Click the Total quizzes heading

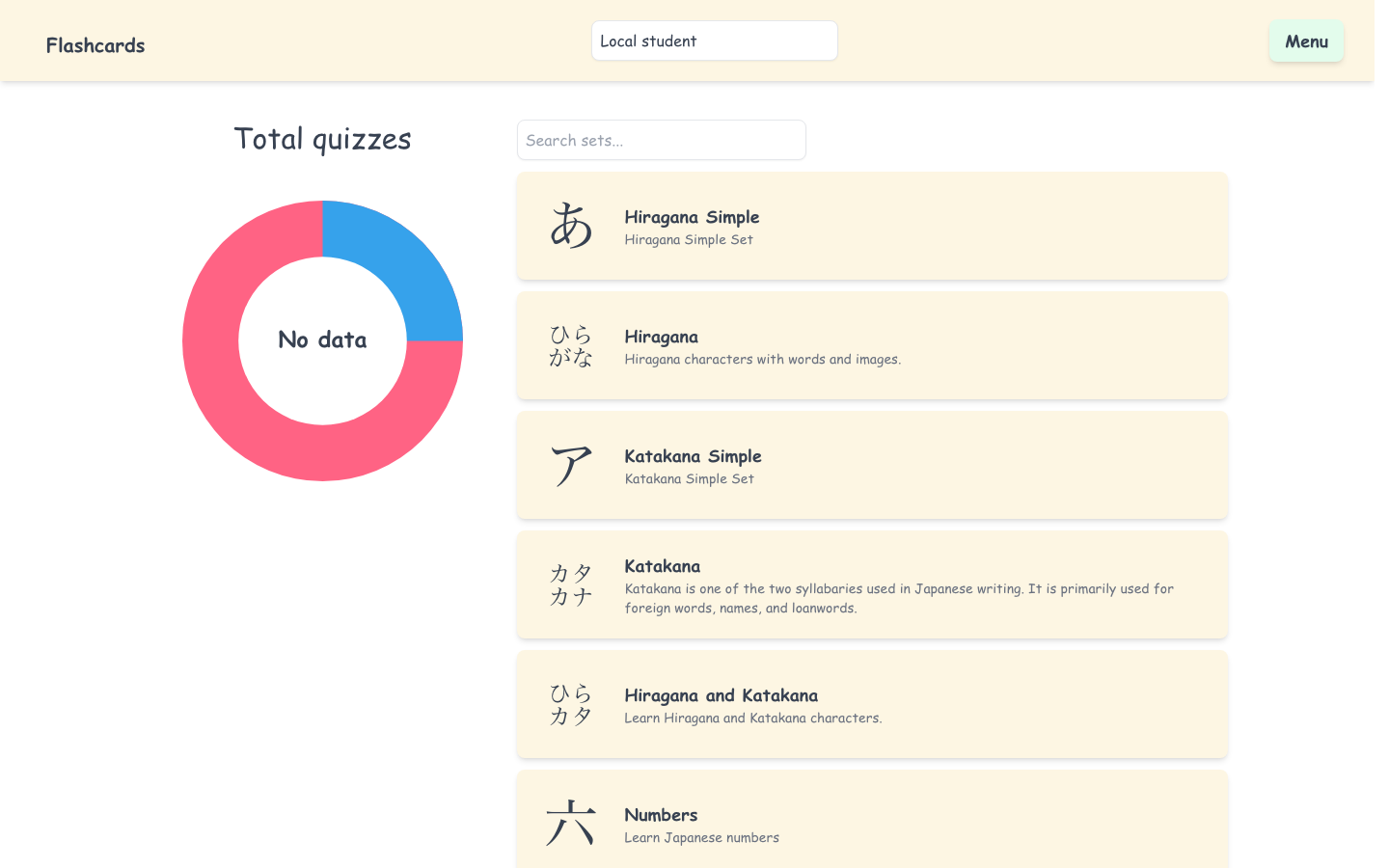[322, 138]
